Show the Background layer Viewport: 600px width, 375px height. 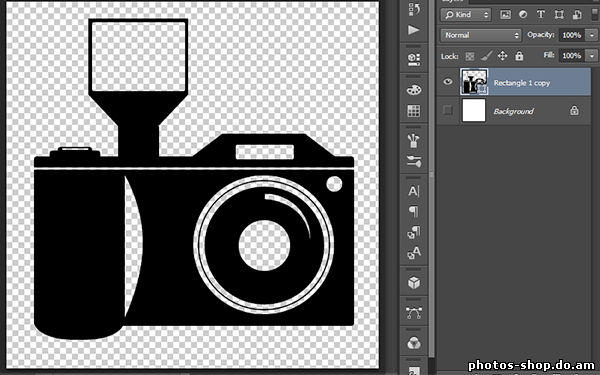pyautogui.click(x=448, y=111)
